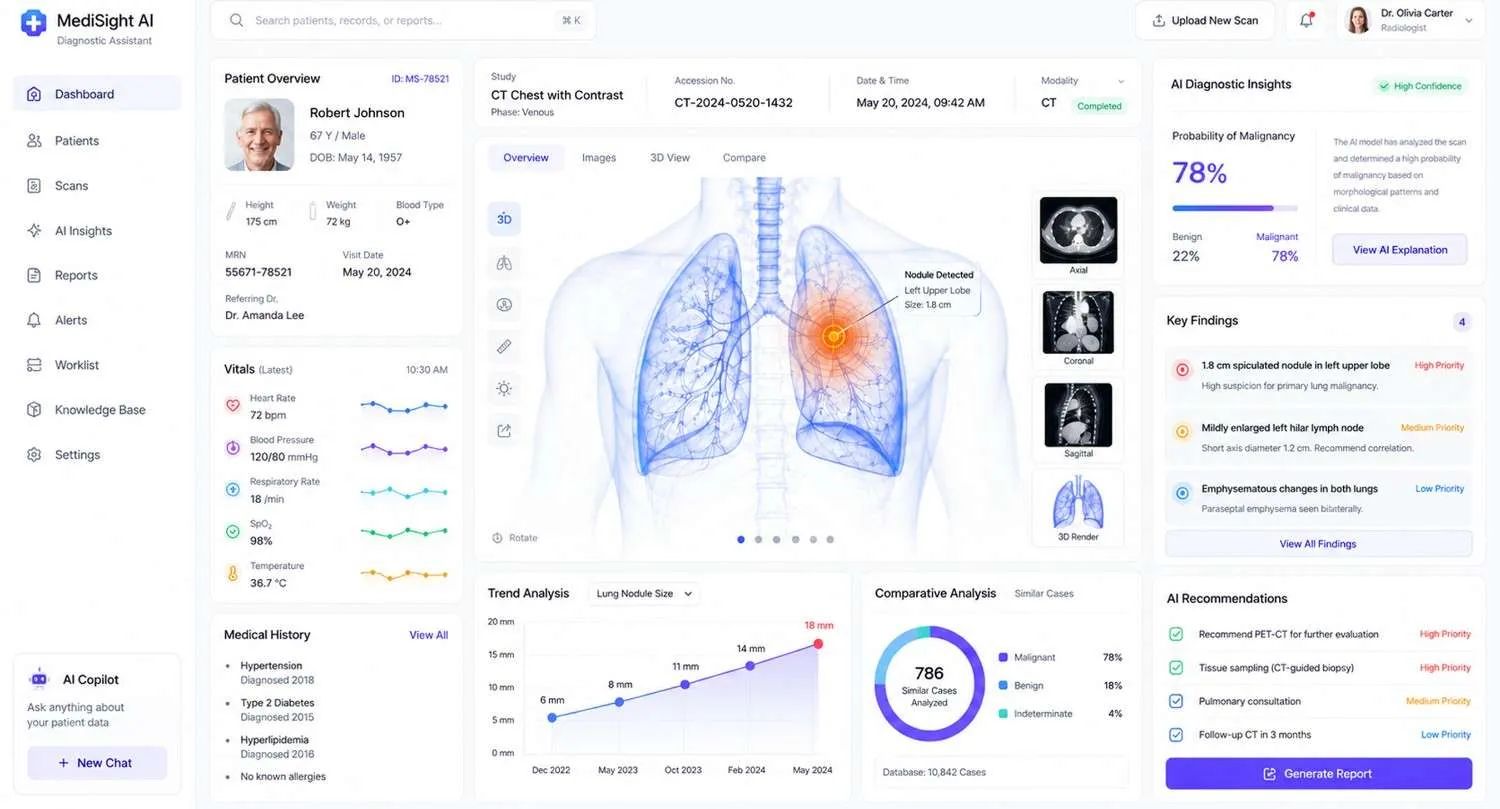This screenshot has width=1500, height=809.
Task: Toggle Pulmonary consultation checkbox
Action: [x=1176, y=701]
